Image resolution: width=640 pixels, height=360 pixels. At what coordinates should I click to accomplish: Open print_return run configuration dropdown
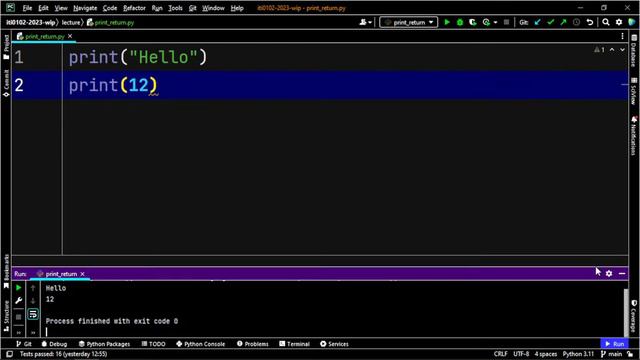(x=409, y=22)
